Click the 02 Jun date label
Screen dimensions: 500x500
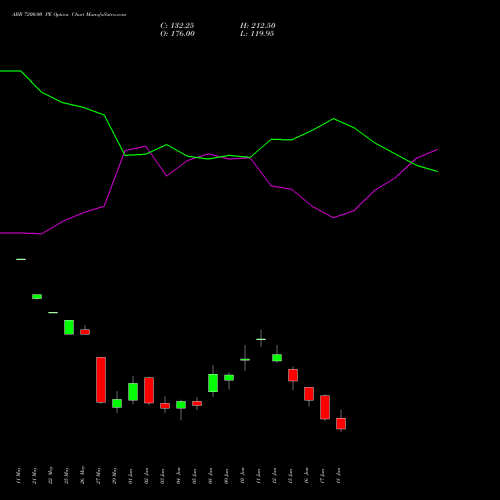147,476
